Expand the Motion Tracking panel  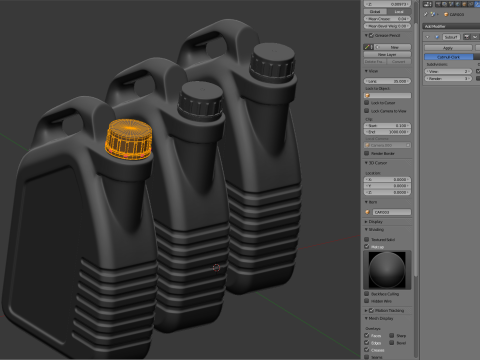tap(366, 310)
